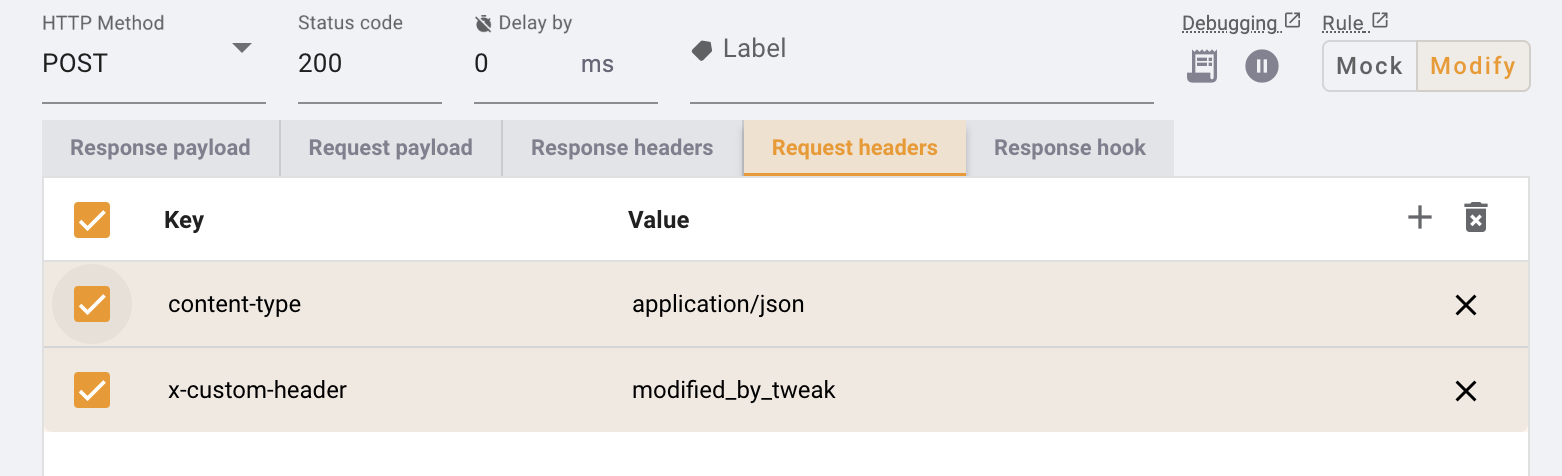Screen dimensions: 1562x476
Task: Switch rule mode to Mock
Action: (1369, 66)
